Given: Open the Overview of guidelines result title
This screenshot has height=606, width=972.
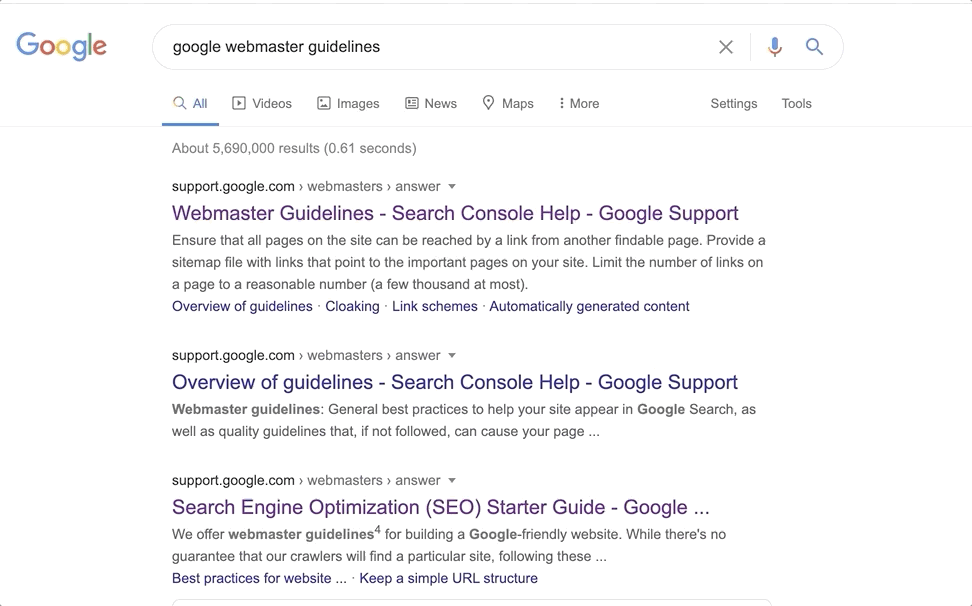Looking at the screenshot, I should [455, 382].
